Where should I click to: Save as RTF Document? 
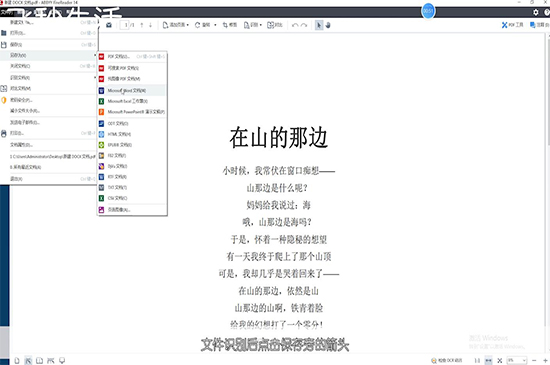(x=132, y=177)
